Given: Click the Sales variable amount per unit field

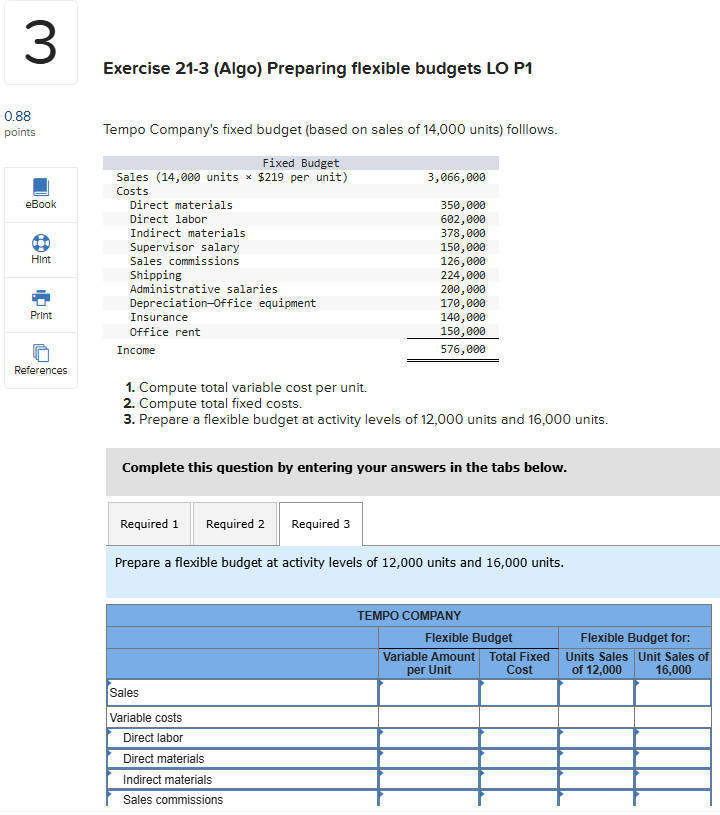Looking at the screenshot, I should click(429, 693).
